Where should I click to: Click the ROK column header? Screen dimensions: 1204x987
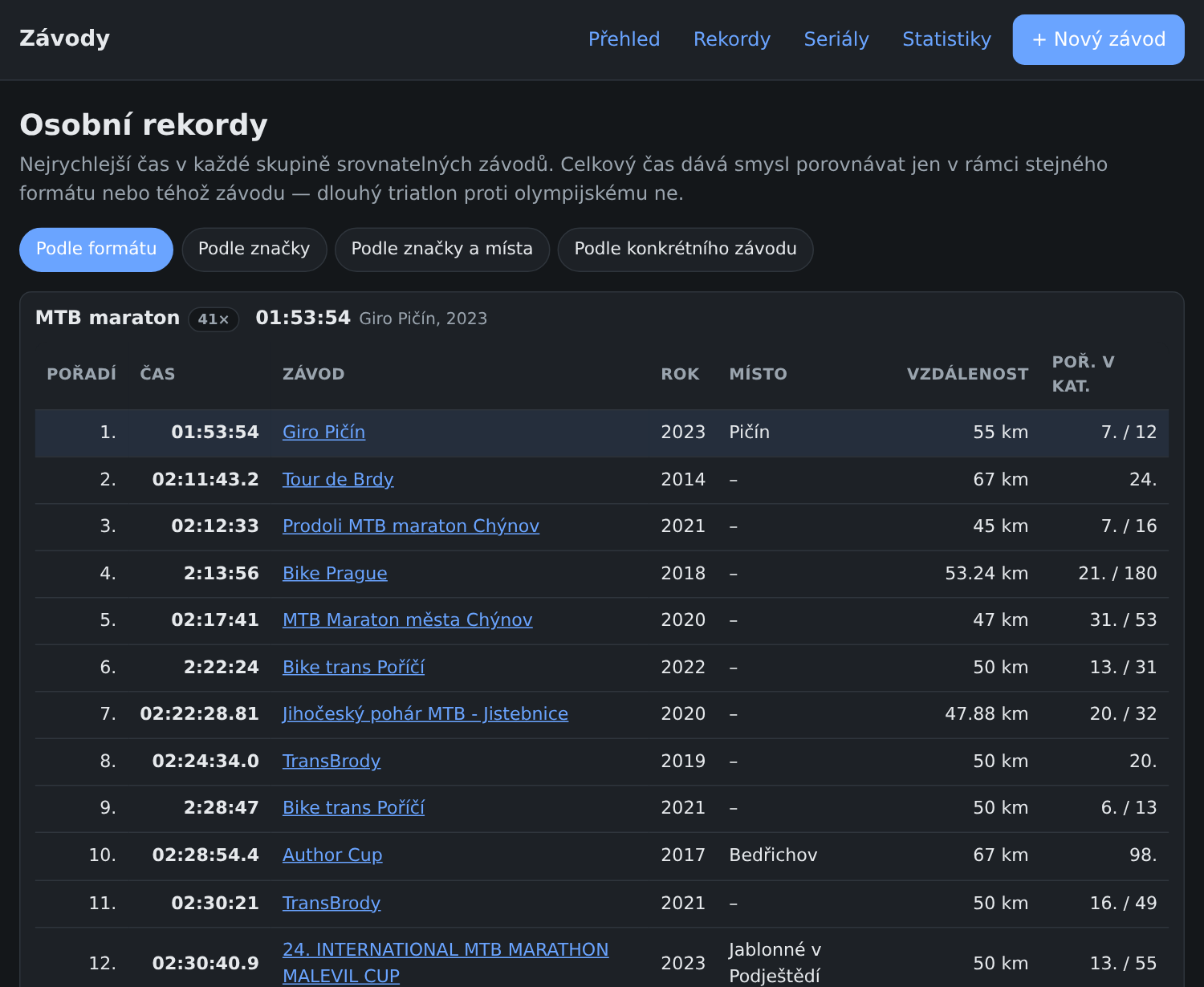680,374
